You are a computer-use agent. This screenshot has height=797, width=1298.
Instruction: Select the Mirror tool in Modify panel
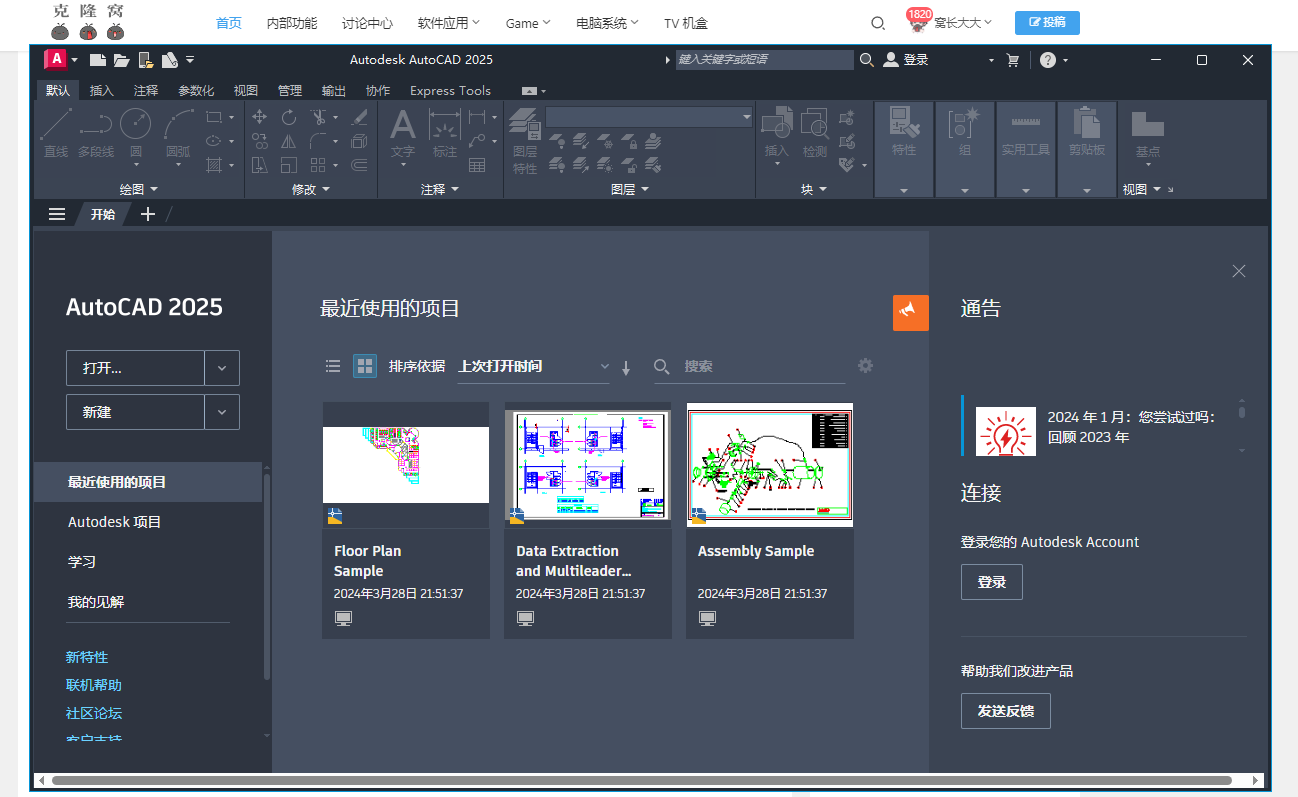pos(289,141)
